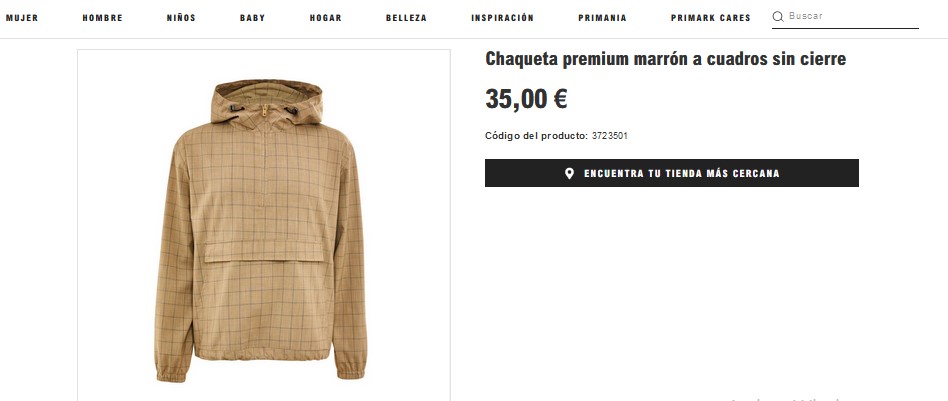Image resolution: width=948 pixels, height=401 pixels.
Task: Click the Código del producto label
Action: [536, 136]
